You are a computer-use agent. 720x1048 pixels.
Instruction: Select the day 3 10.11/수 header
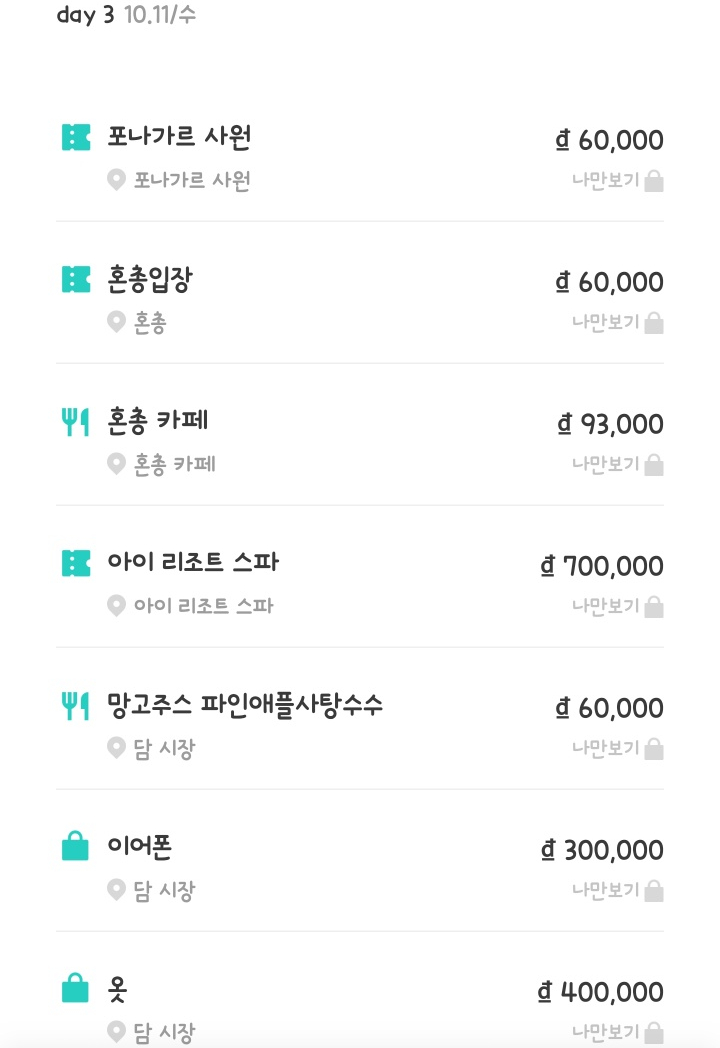tap(126, 16)
